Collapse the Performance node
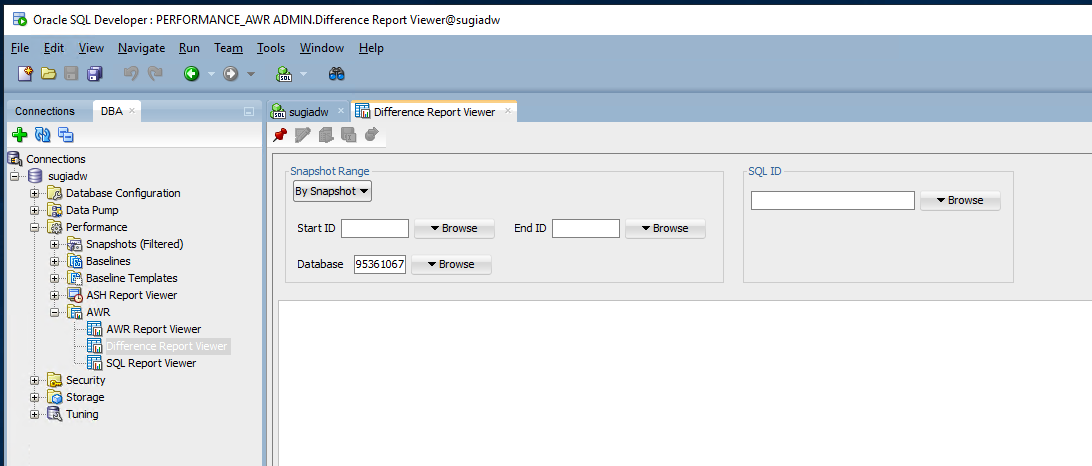The image size is (1092, 466). 34,227
